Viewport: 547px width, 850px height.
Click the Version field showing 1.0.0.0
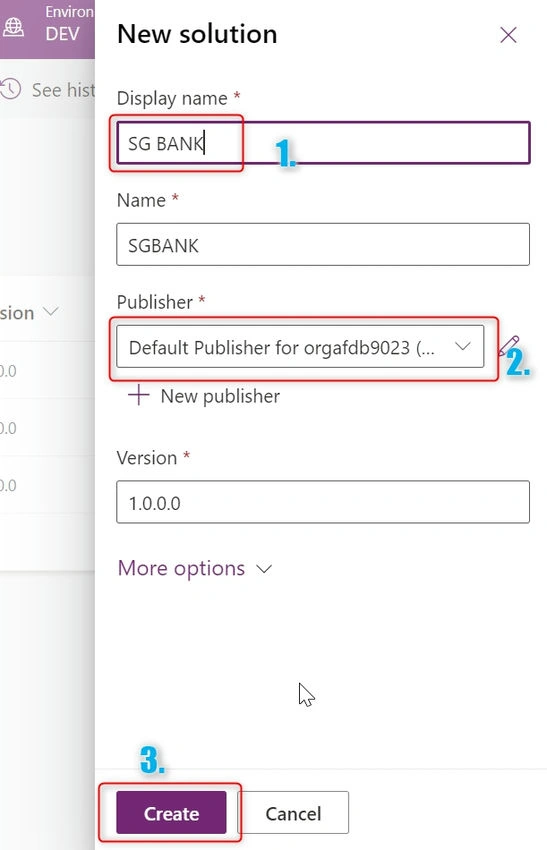(x=323, y=502)
